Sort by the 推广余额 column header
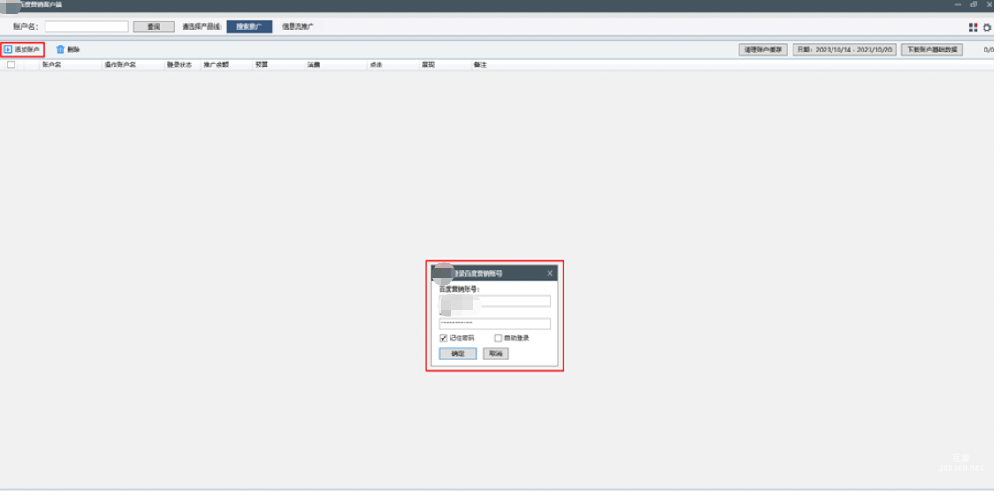1000x496 pixels. pos(216,64)
